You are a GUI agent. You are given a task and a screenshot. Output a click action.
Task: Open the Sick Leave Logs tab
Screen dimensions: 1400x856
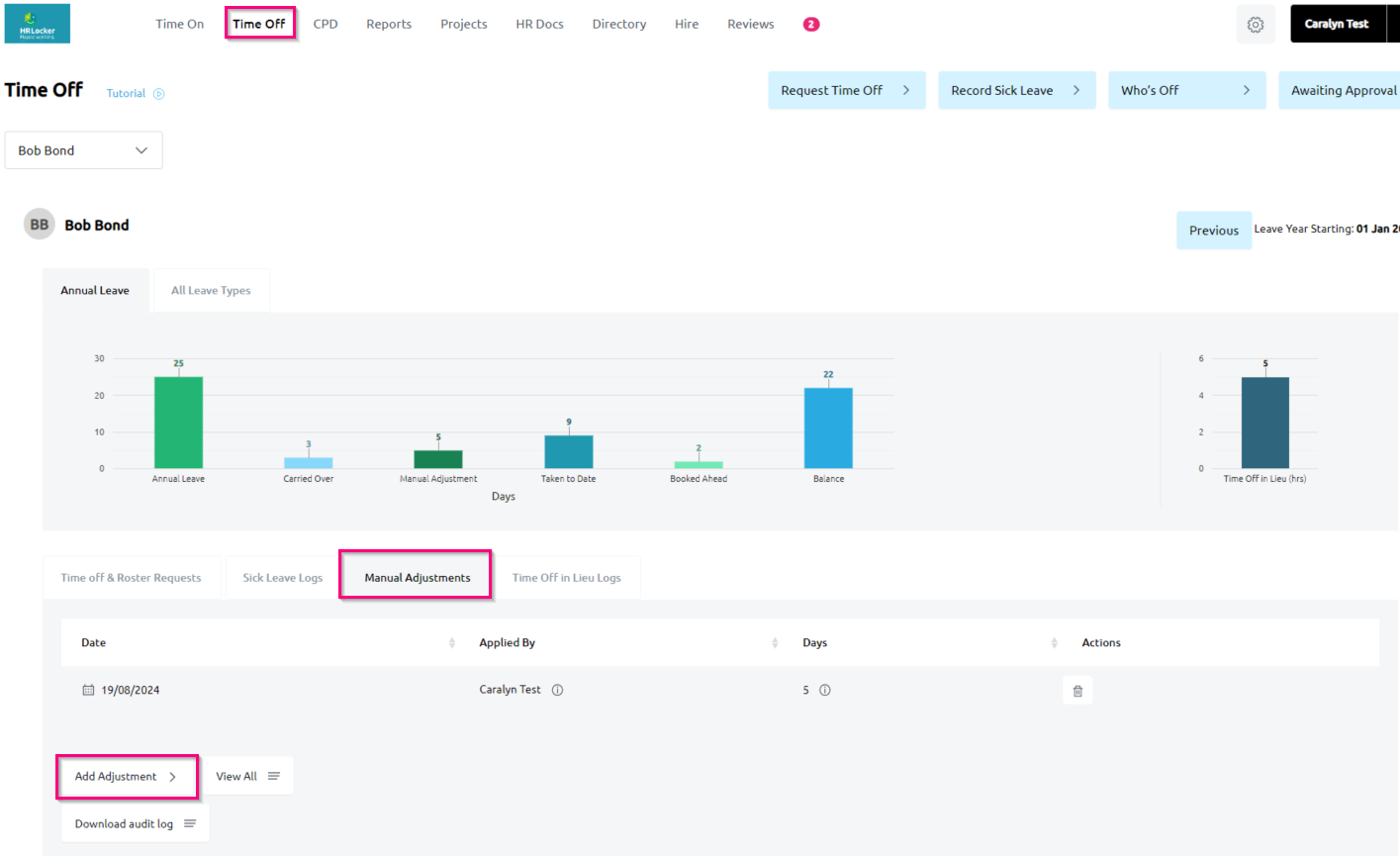point(282,578)
